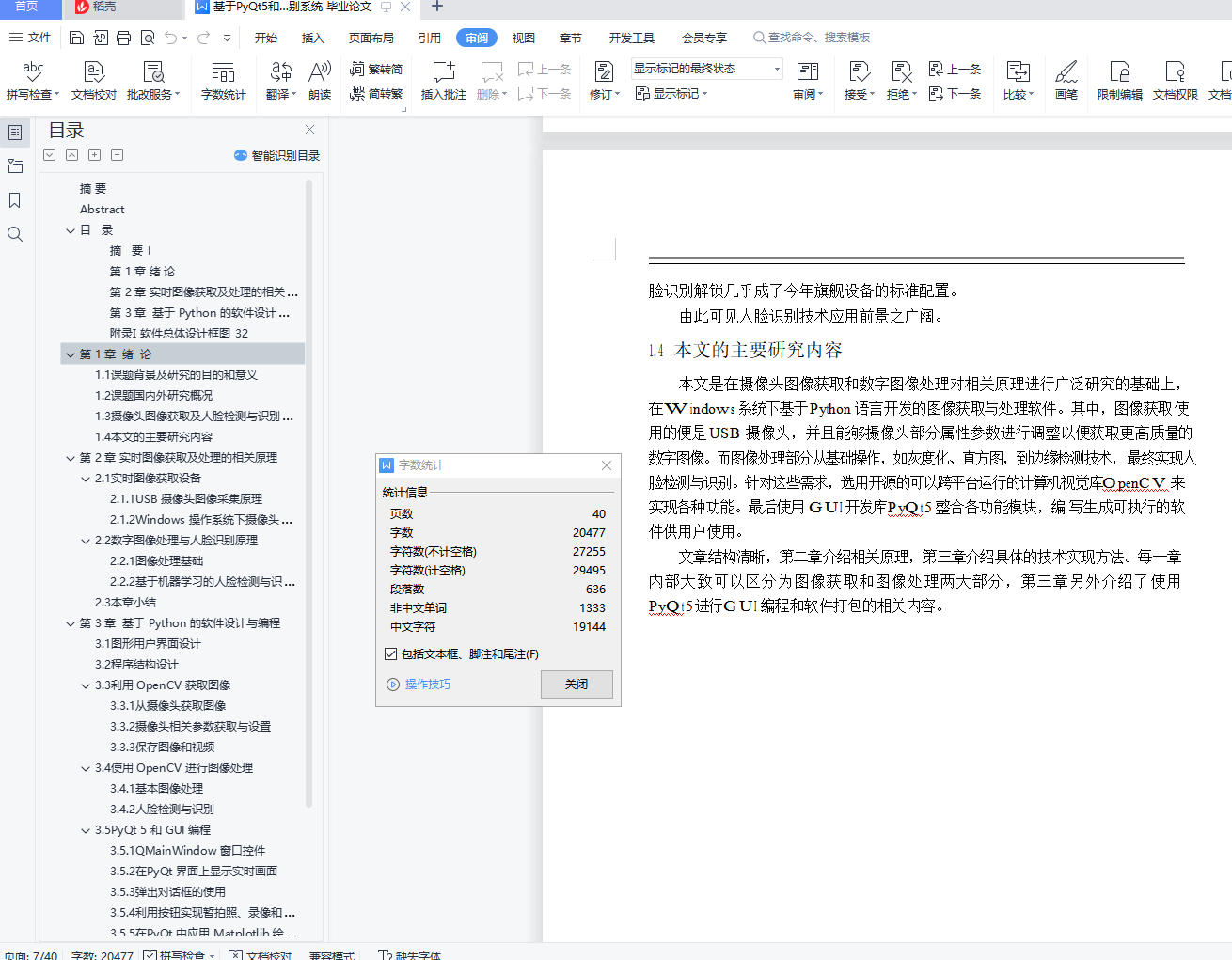Switch to the 视图 ribbon tab
Image resolution: width=1232 pixels, height=960 pixels.
tap(524, 38)
